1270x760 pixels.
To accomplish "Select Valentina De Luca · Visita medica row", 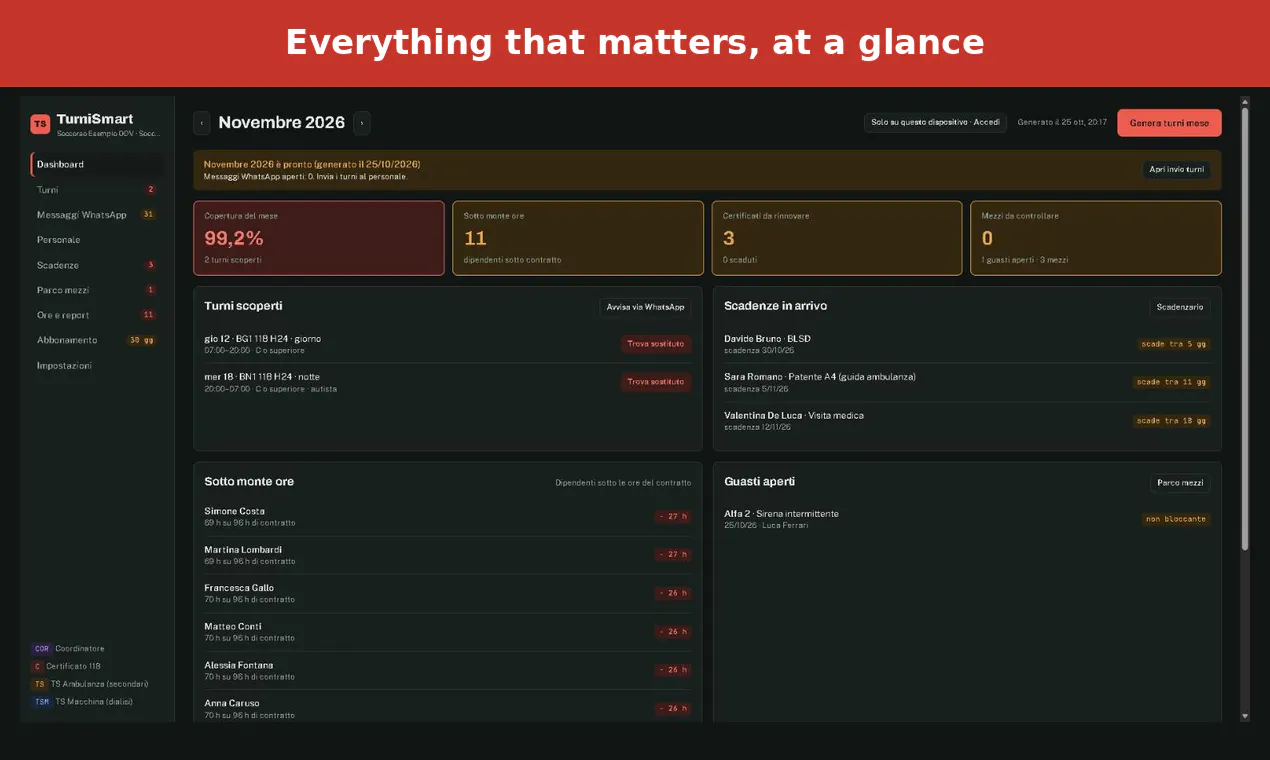I will [967, 420].
